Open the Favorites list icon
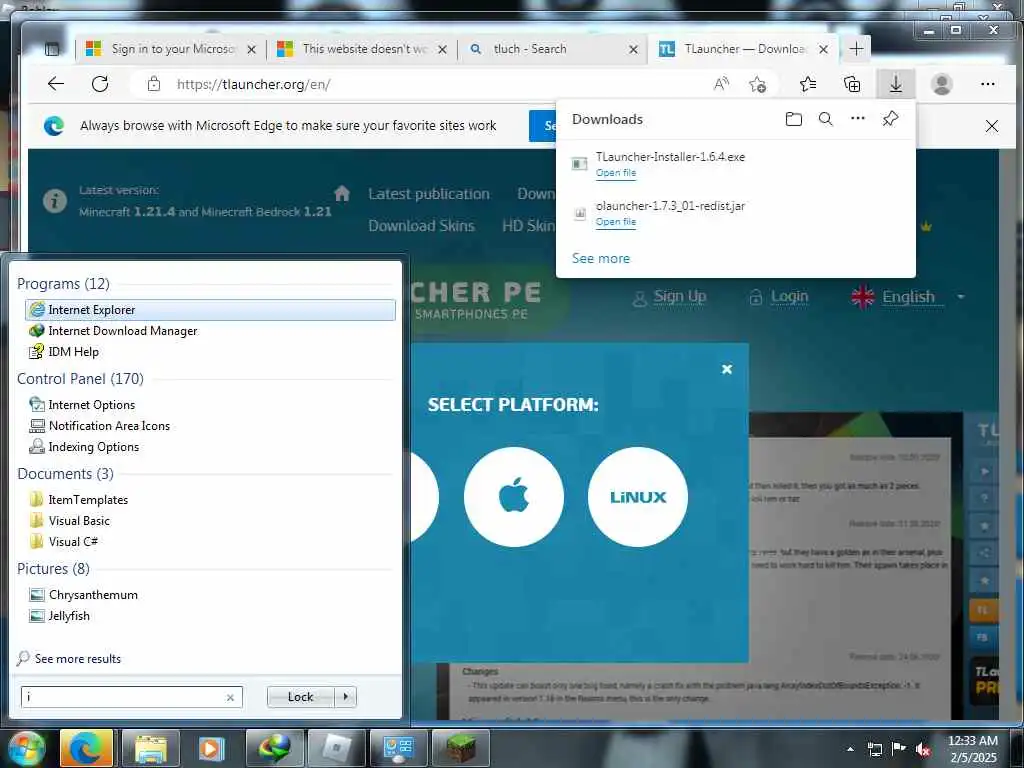1024x768 pixels. 808,84
